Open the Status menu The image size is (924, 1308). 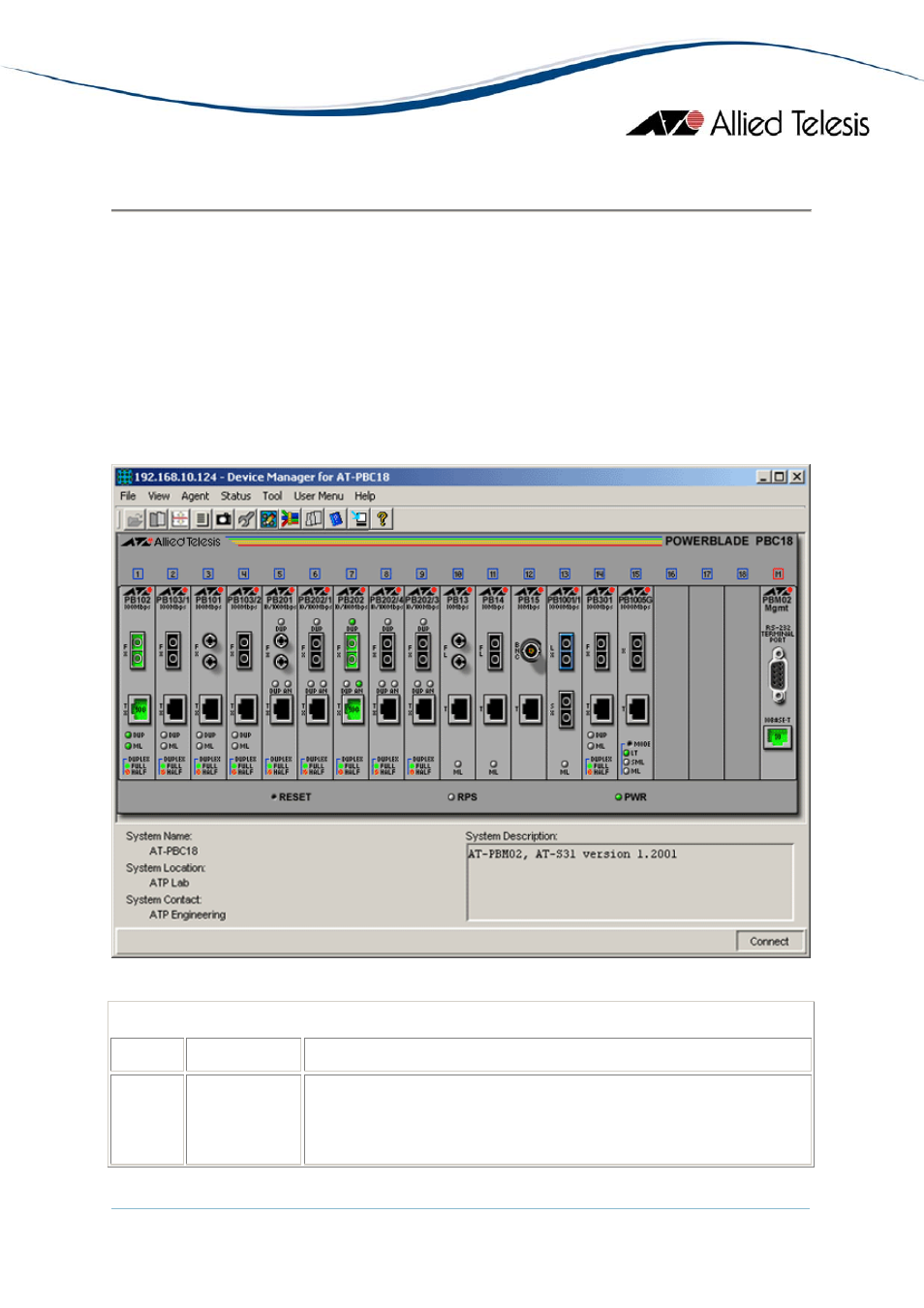point(235,496)
